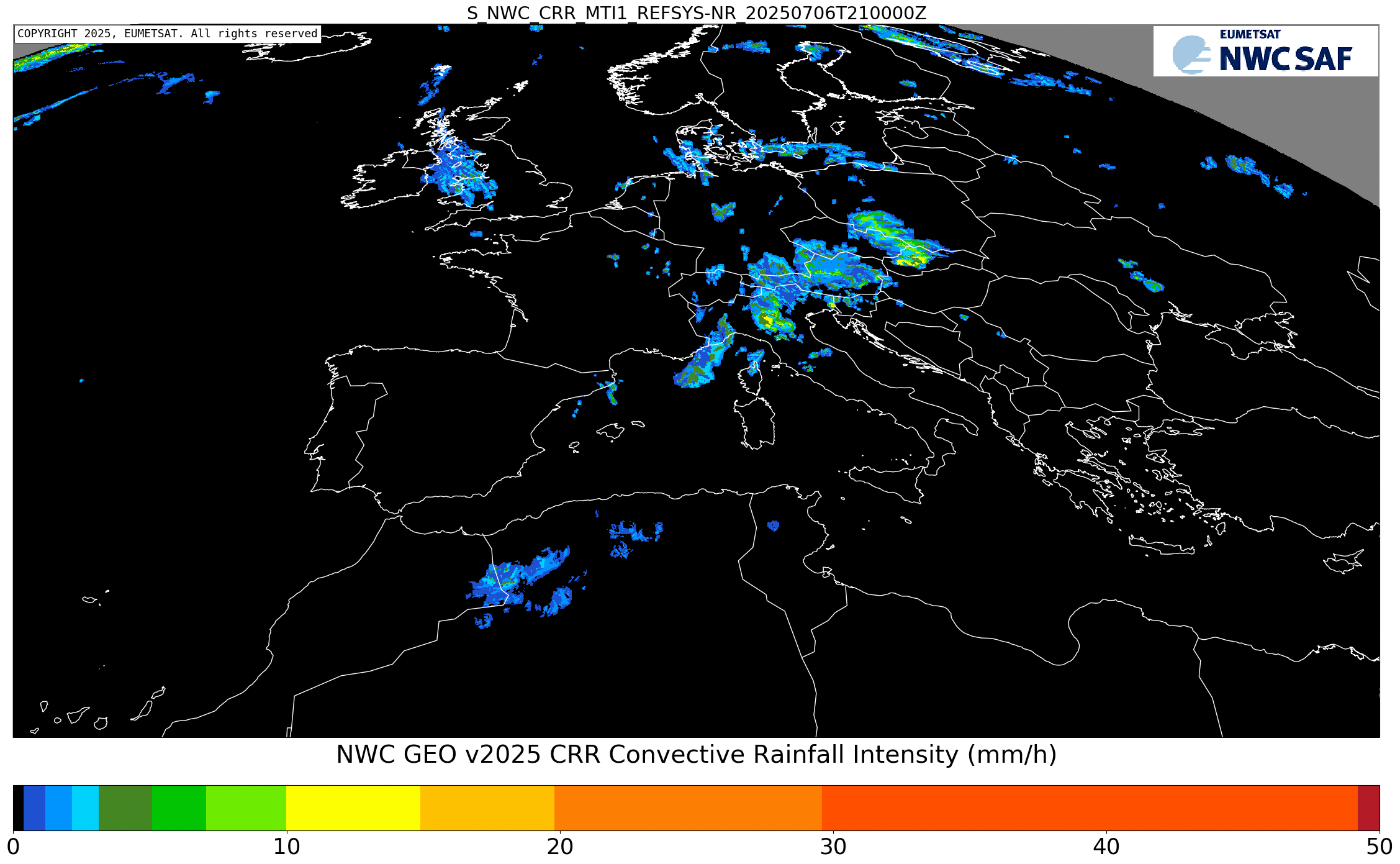Select the cyan colorbar segment
The width and height of the screenshot is (1400, 864).
[85, 808]
